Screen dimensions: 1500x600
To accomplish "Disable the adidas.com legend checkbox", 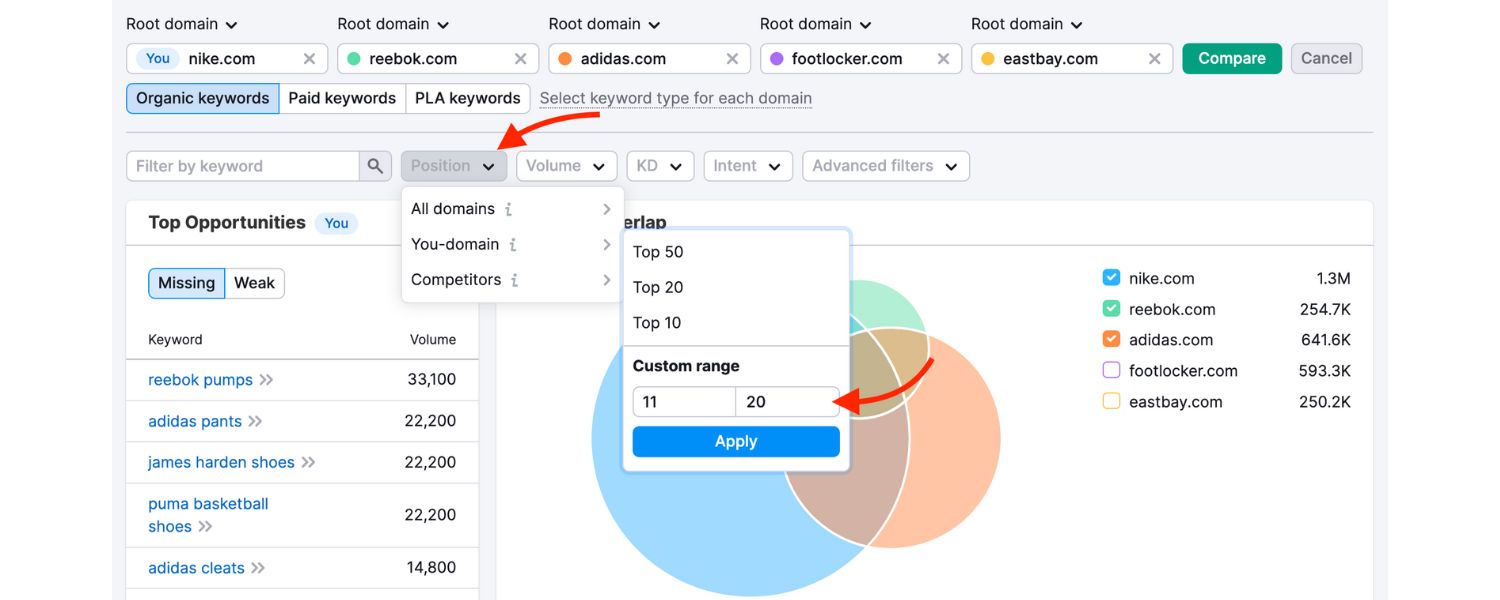I will pos(1111,339).
